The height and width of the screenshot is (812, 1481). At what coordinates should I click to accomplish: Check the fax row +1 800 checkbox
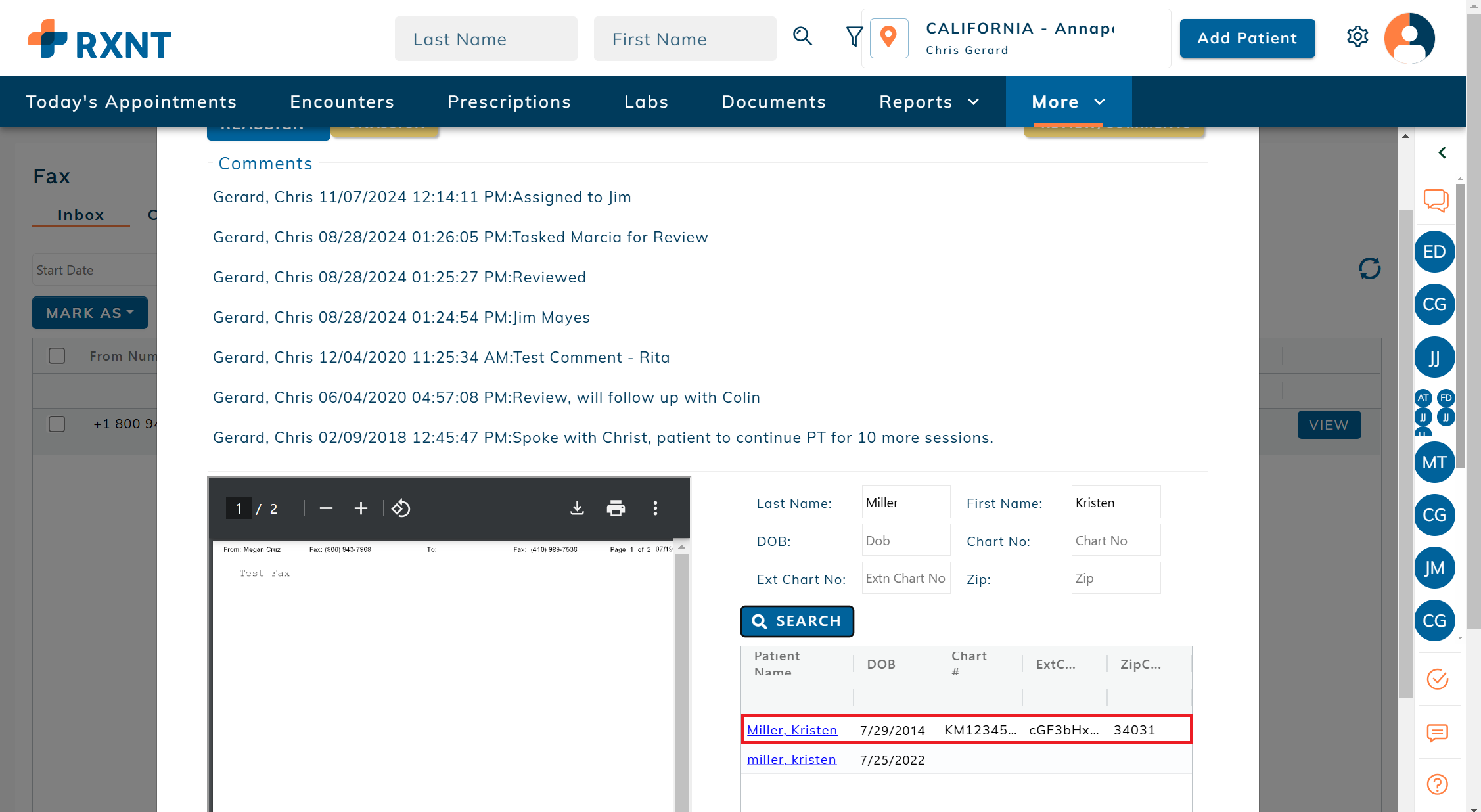click(57, 424)
